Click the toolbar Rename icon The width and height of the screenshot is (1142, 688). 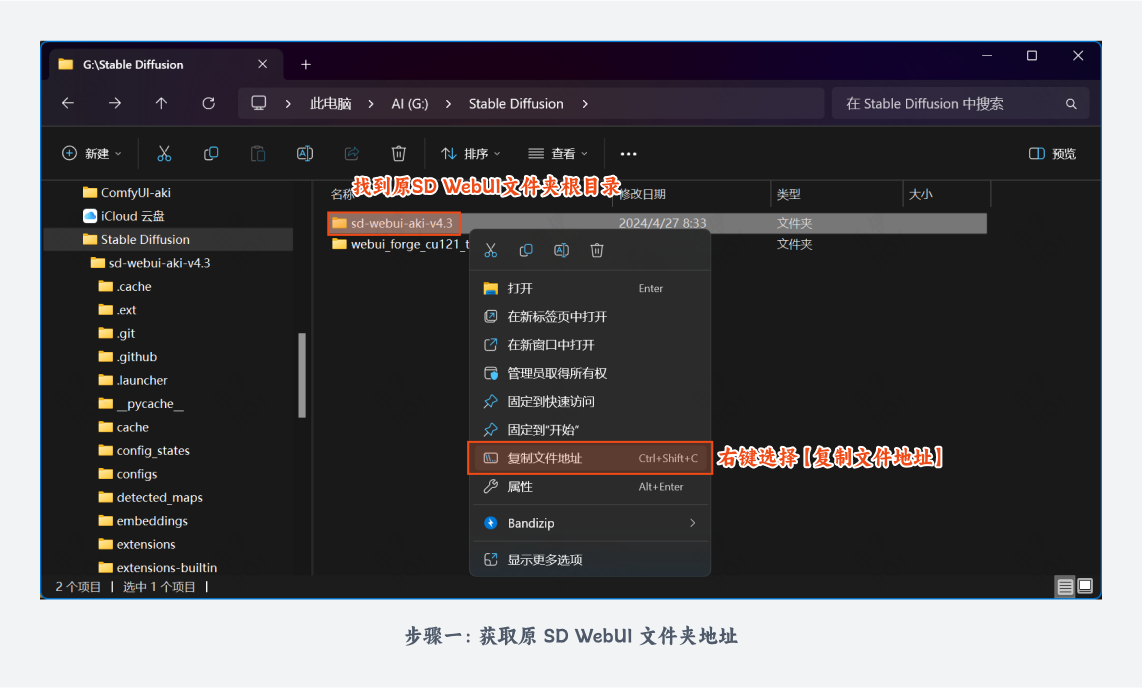click(304, 154)
